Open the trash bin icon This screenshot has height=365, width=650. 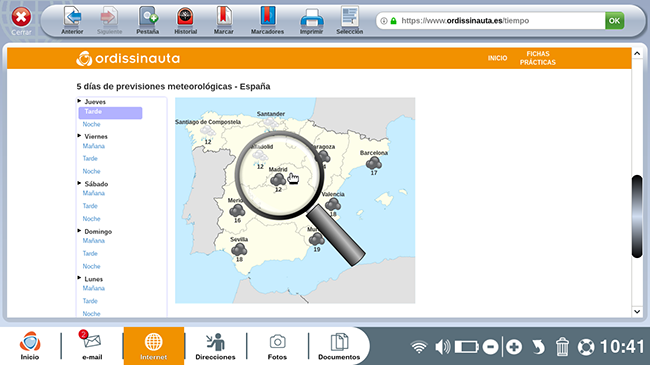point(562,347)
